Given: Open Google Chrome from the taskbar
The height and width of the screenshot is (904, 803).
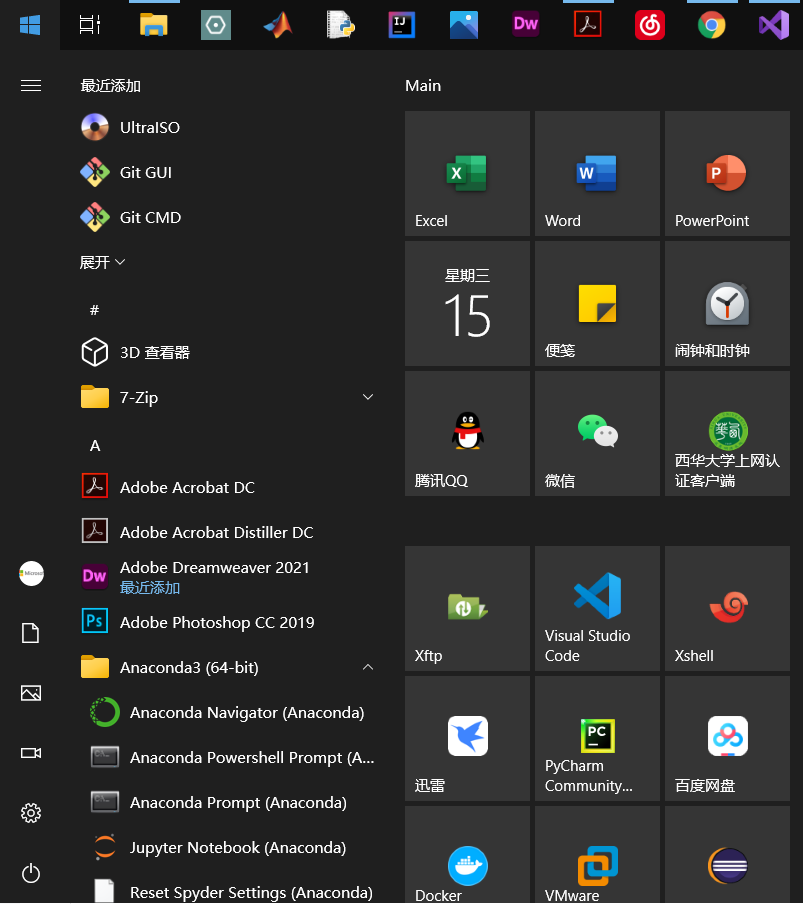Looking at the screenshot, I should click(712, 25).
